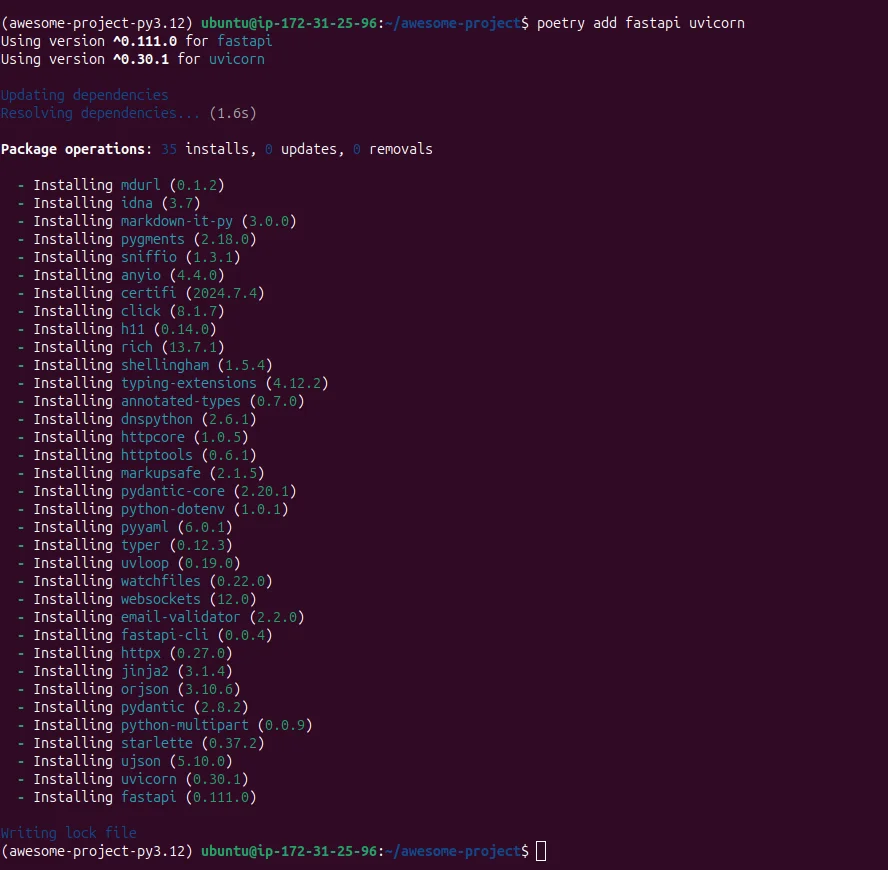Click the terminal cursor at the final prompt
888x870 pixels.
tap(541, 851)
